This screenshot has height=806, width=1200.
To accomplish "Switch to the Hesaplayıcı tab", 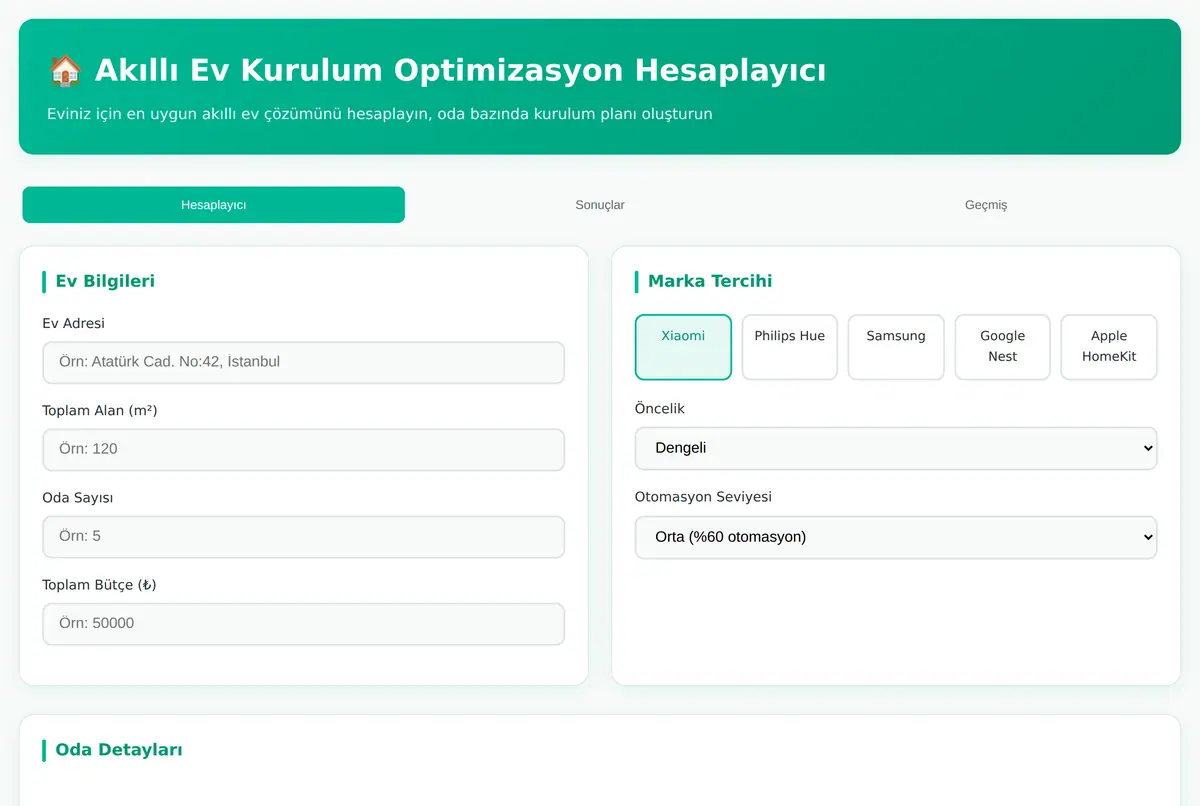I will (213, 205).
